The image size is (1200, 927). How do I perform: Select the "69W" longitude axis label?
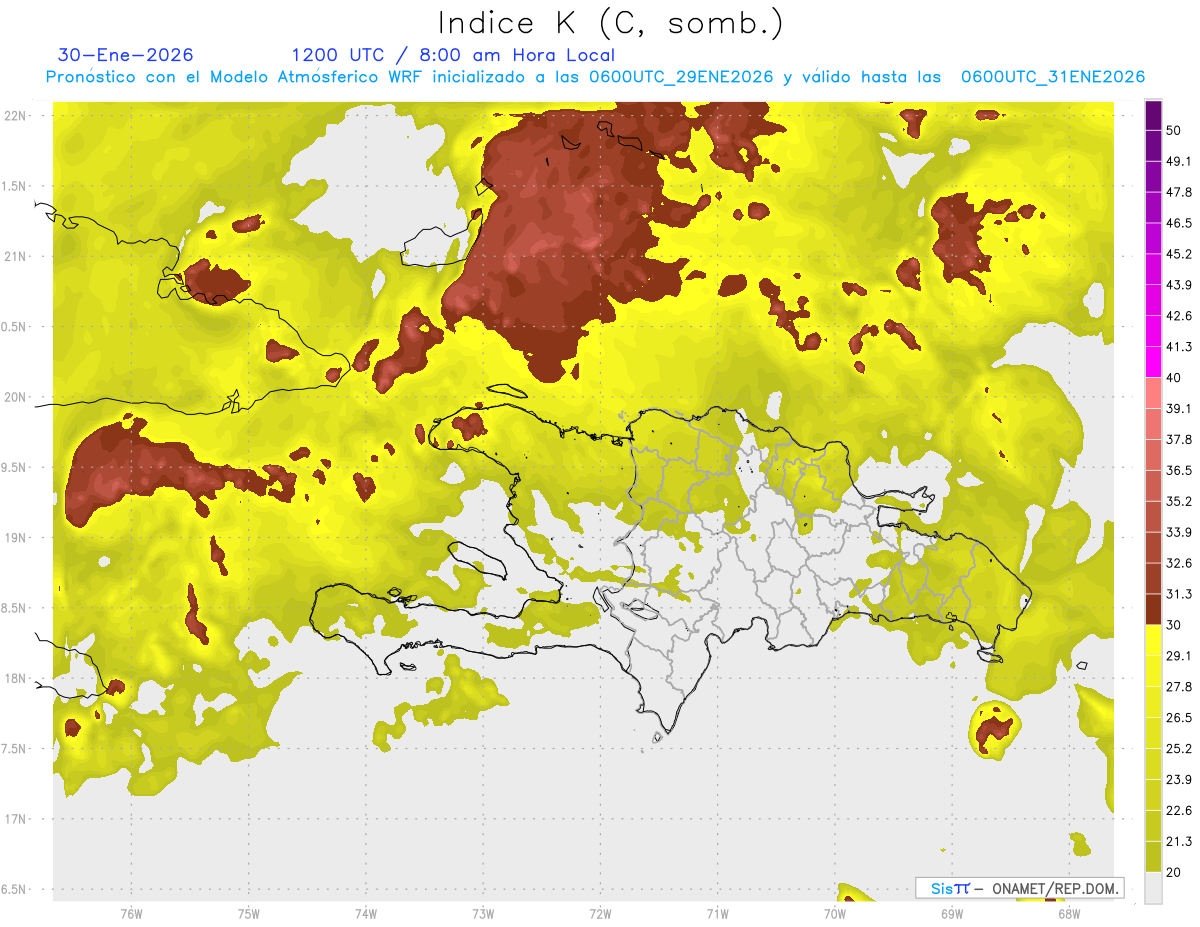pyautogui.click(x=952, y=913)
